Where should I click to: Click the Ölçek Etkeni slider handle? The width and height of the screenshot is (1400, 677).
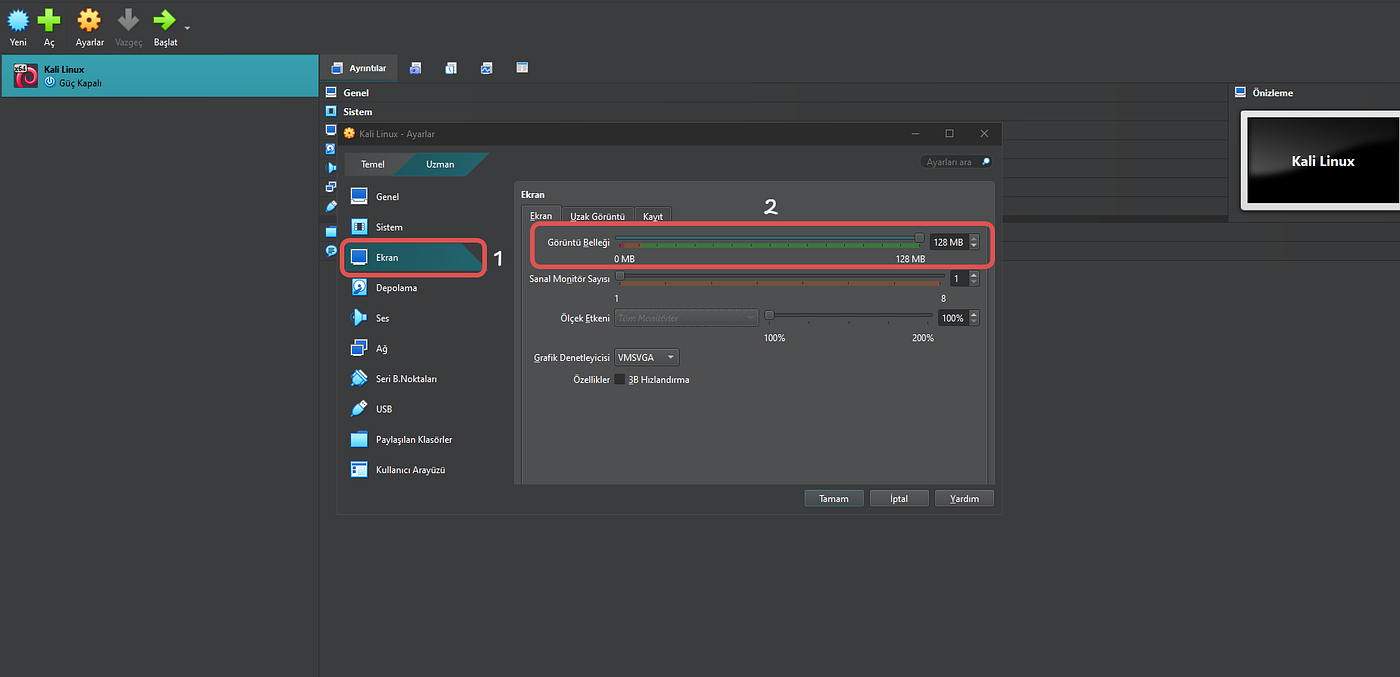(x=769, y=314)
